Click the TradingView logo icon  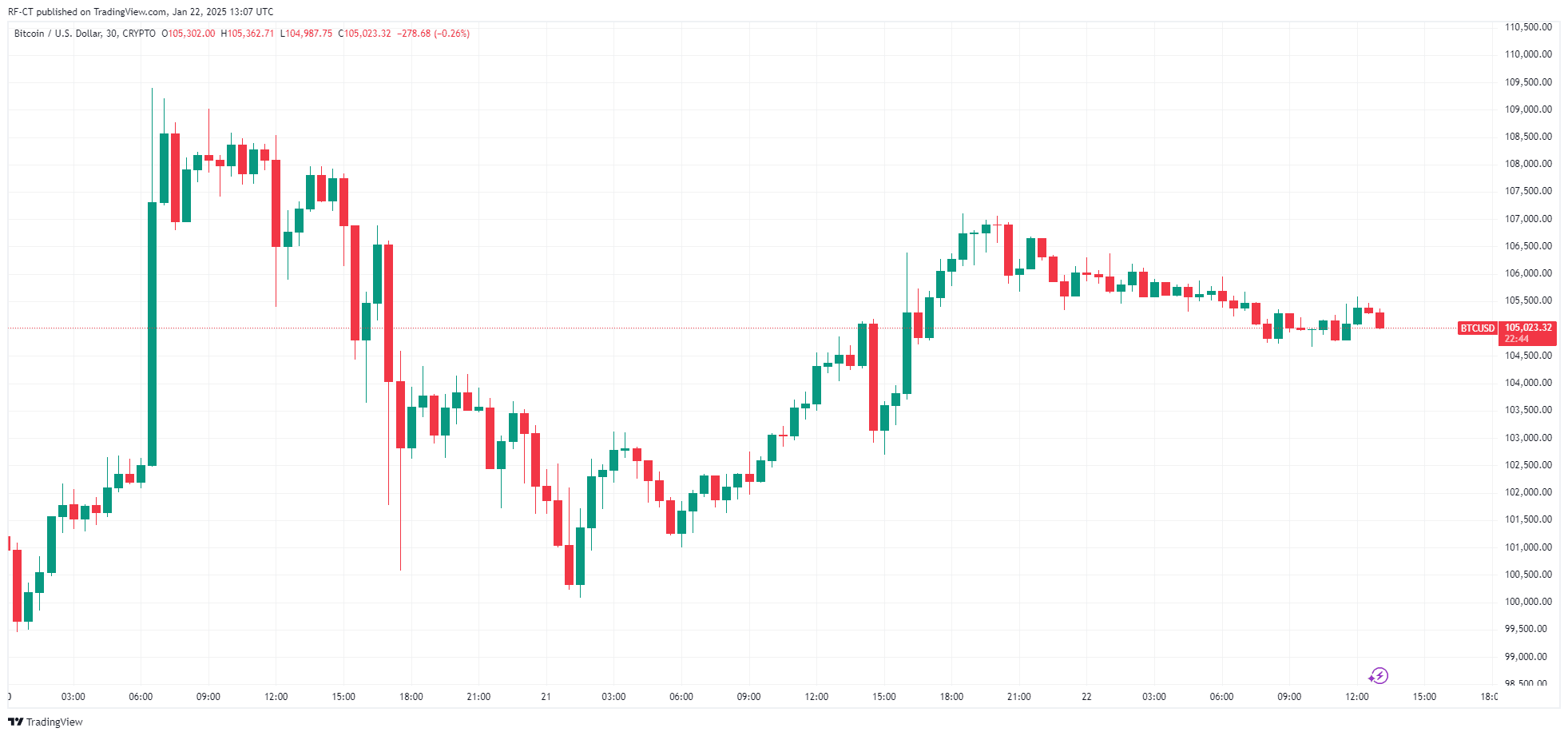click(x=15, y=722)
